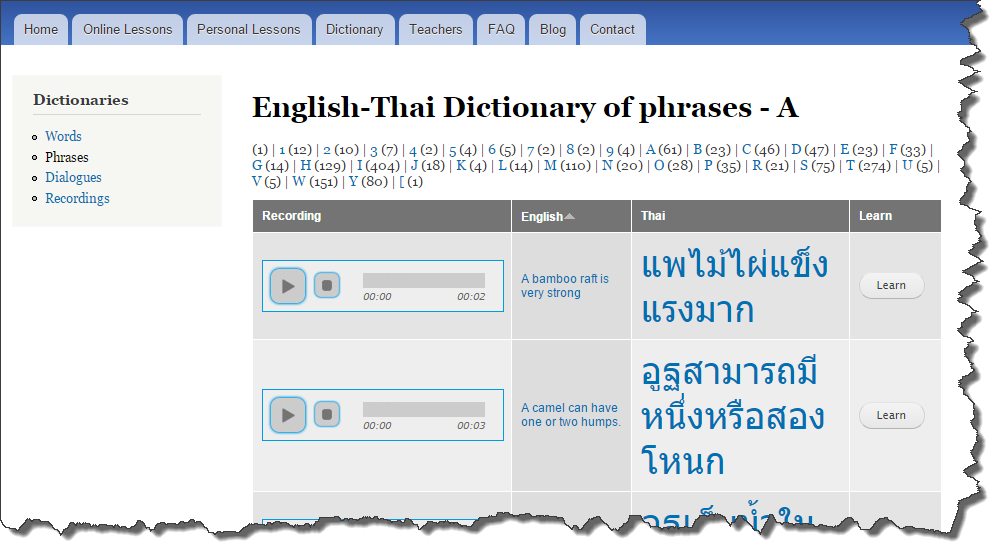Screen dimensions: 1004x557
Task: Show phrases starting with R
Action: [757, 166]
